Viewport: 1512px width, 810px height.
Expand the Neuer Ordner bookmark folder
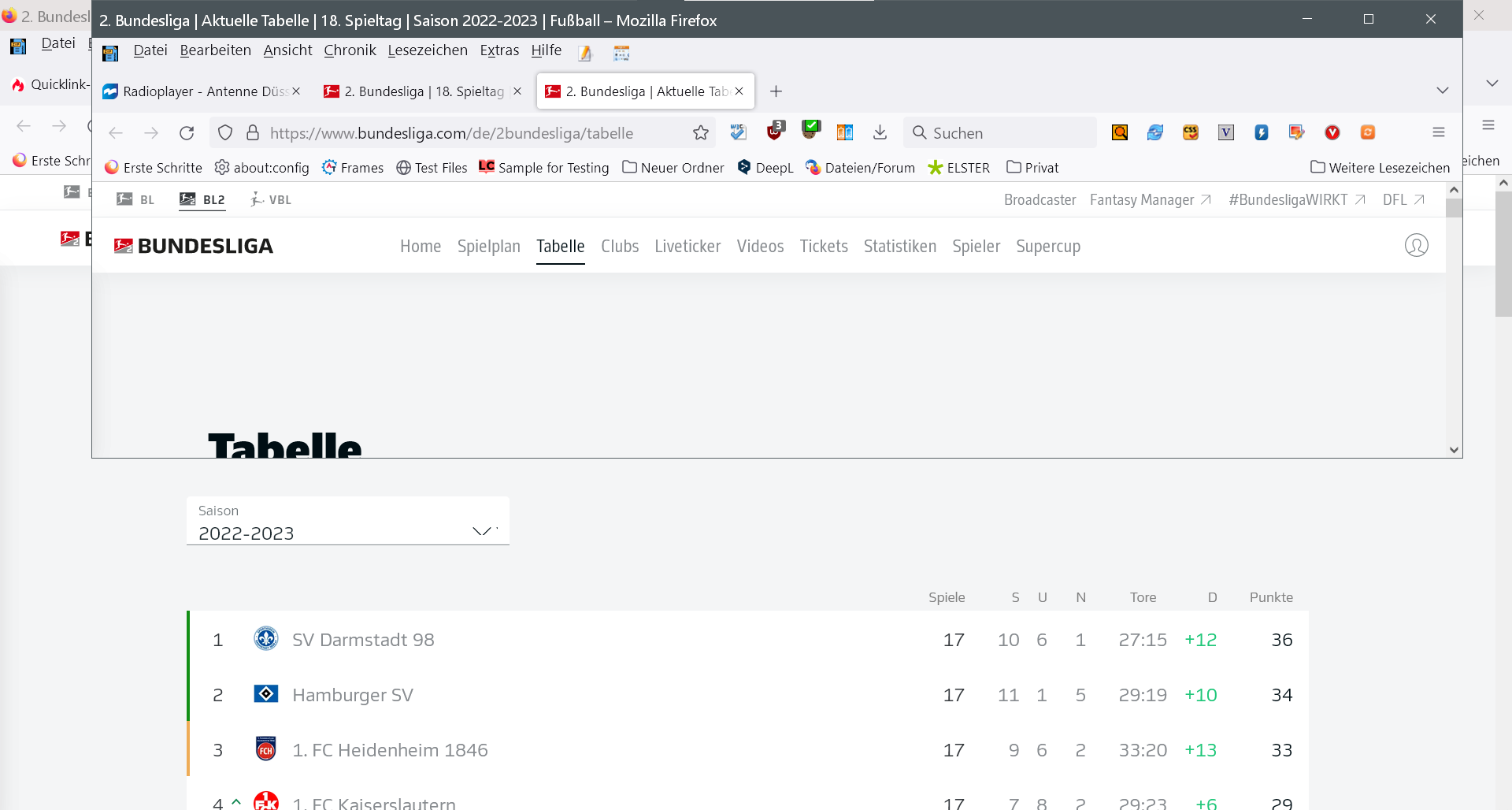click(673, 168)
